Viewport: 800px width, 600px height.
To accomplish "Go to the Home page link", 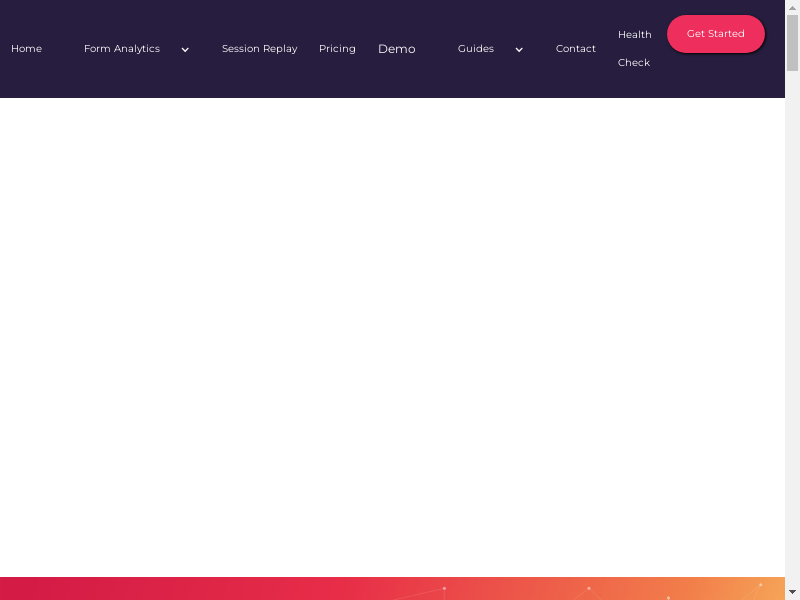I will (26, 49).
